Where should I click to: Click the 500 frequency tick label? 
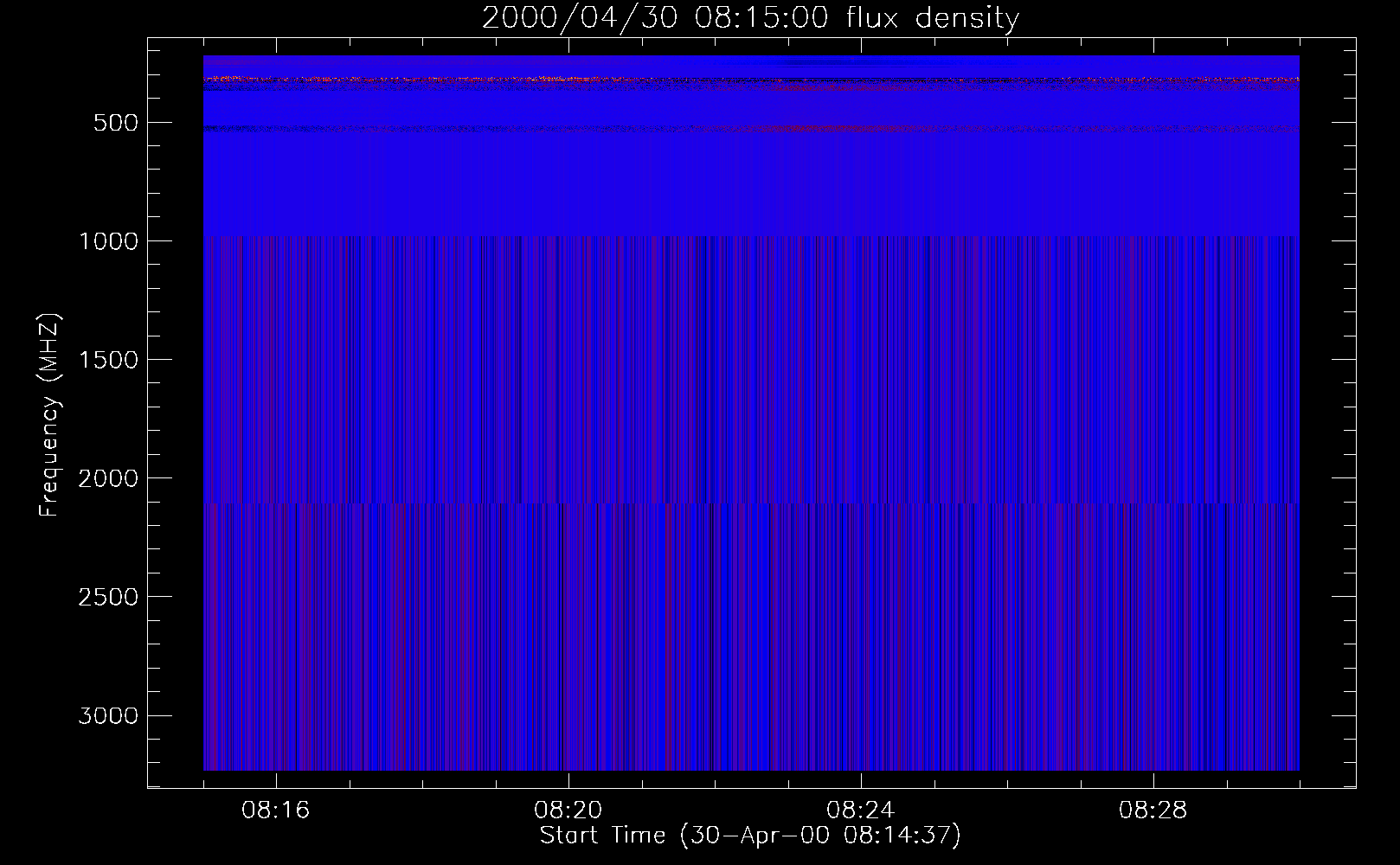(116, 123)
